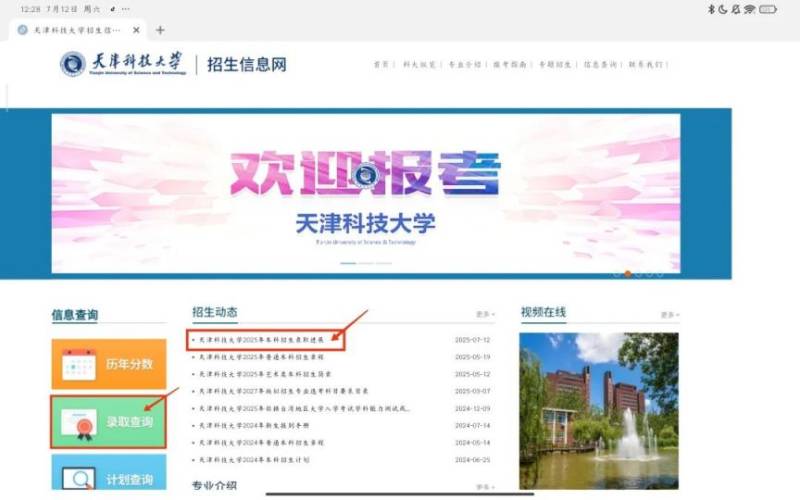
Task: Expand 更多 next to 专业介绍 heading
Action: point(485,487)
